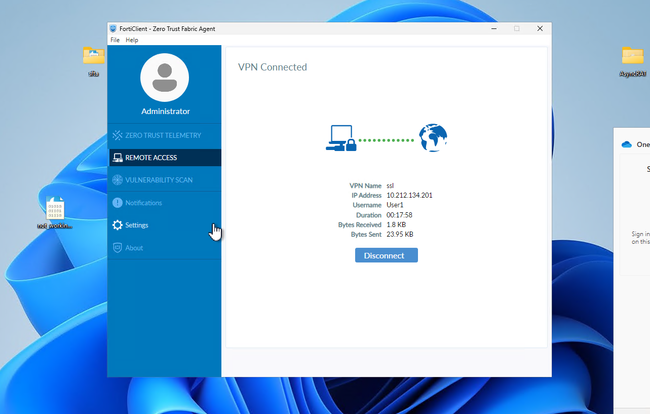This screenshot has height=414, width=650.
Task: Select the IP address 10.212.134.201
Action: click(409, 195)
